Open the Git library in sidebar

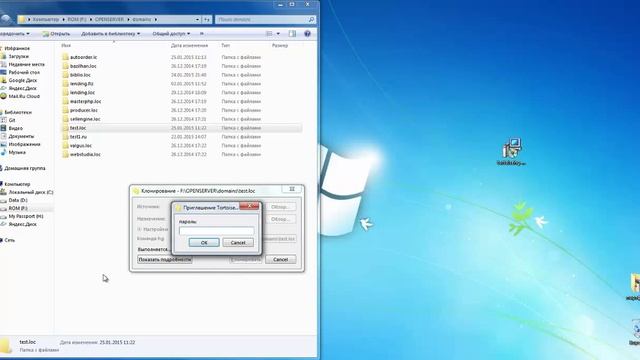click(12, 120)
